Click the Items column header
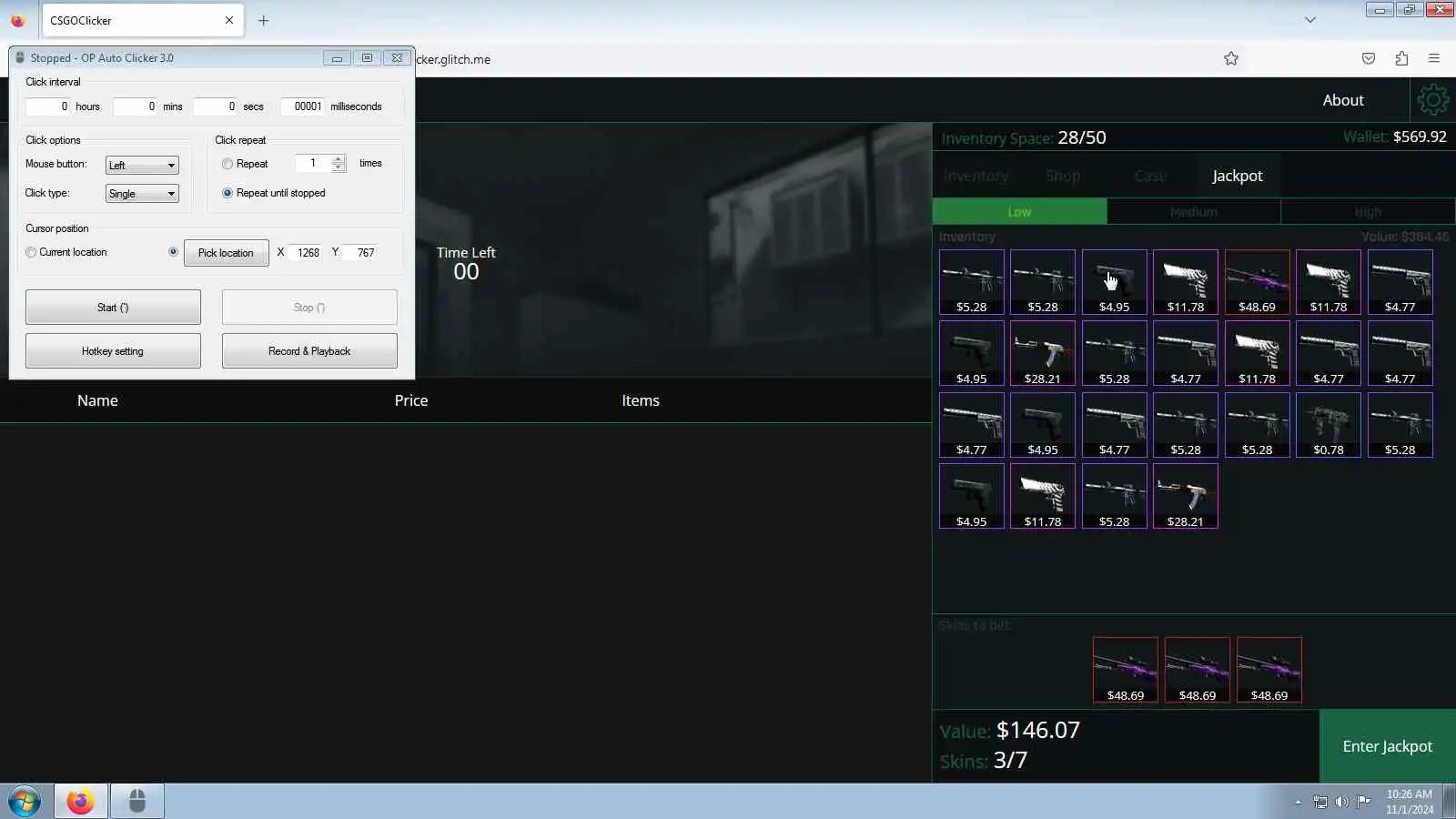This screenshot has height=819, width=1456. [x=641, y=400]
